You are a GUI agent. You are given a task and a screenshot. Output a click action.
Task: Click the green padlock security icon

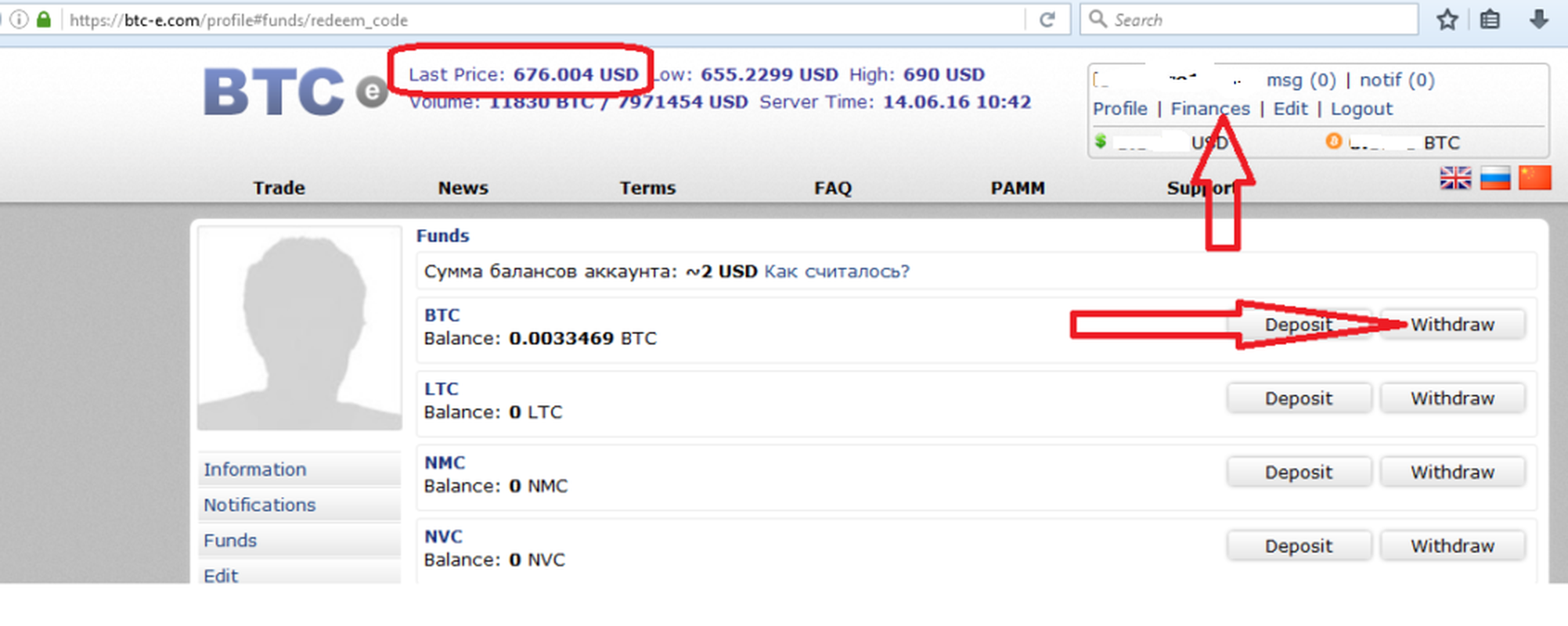pos(44,20)
